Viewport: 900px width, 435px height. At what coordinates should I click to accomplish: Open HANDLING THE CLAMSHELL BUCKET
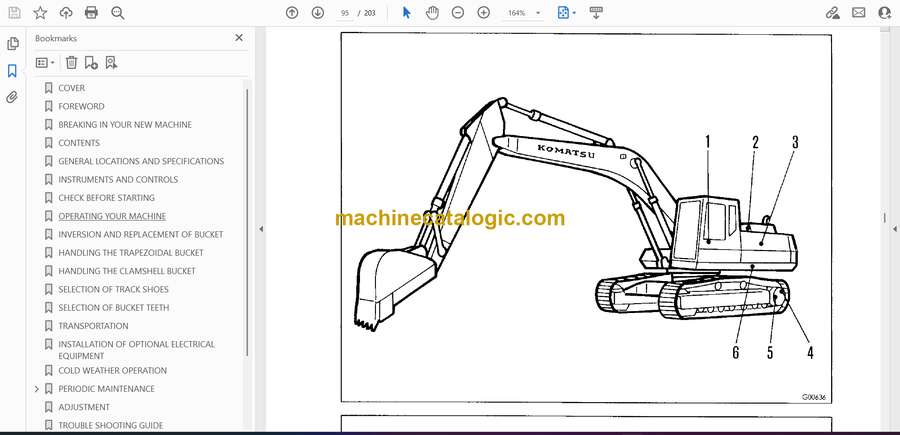127,271
